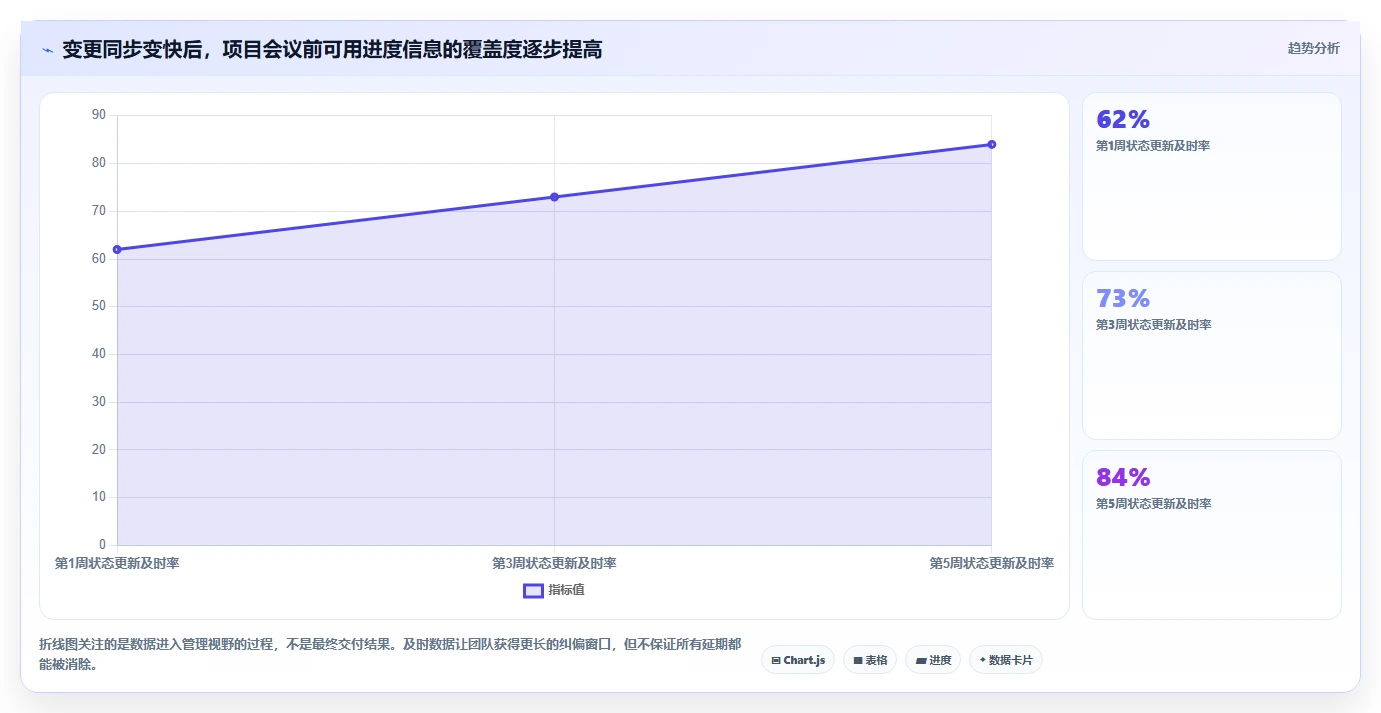
Task: Select the 第1周 data point at 62
Action: click(x=117, y=249)
